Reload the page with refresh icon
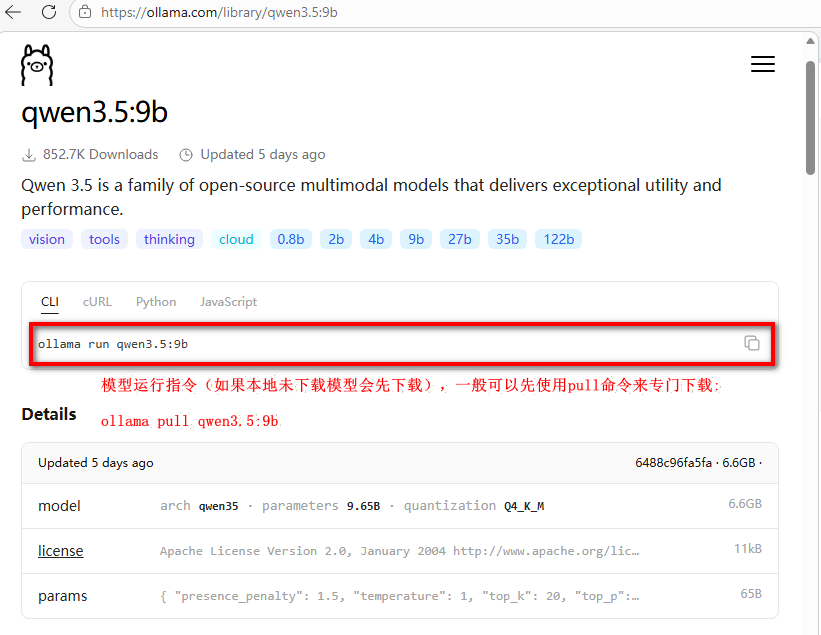This screenshot has width=821, height=635. click(48, 12)
